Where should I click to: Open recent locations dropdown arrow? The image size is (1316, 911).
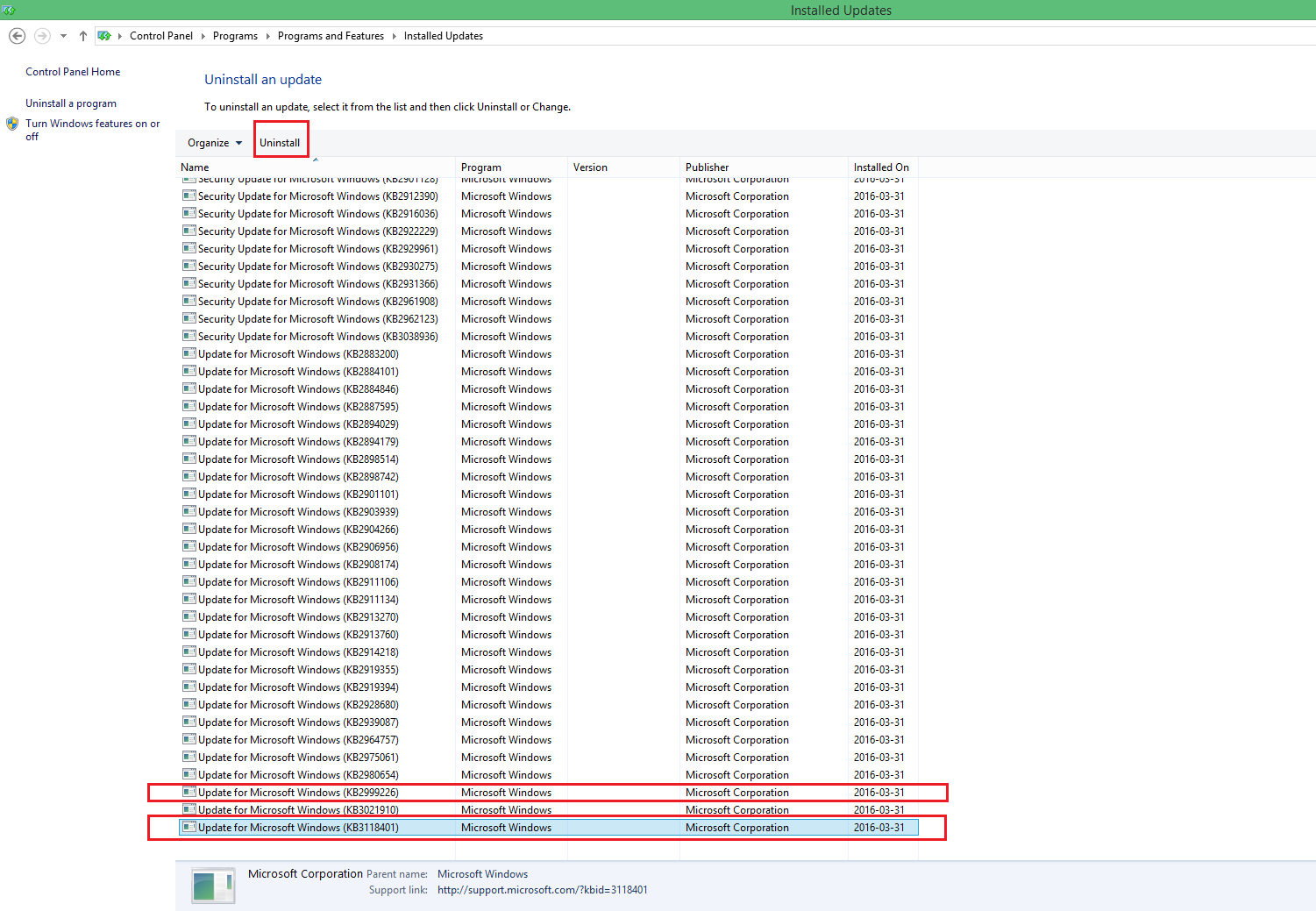(63, 36)
